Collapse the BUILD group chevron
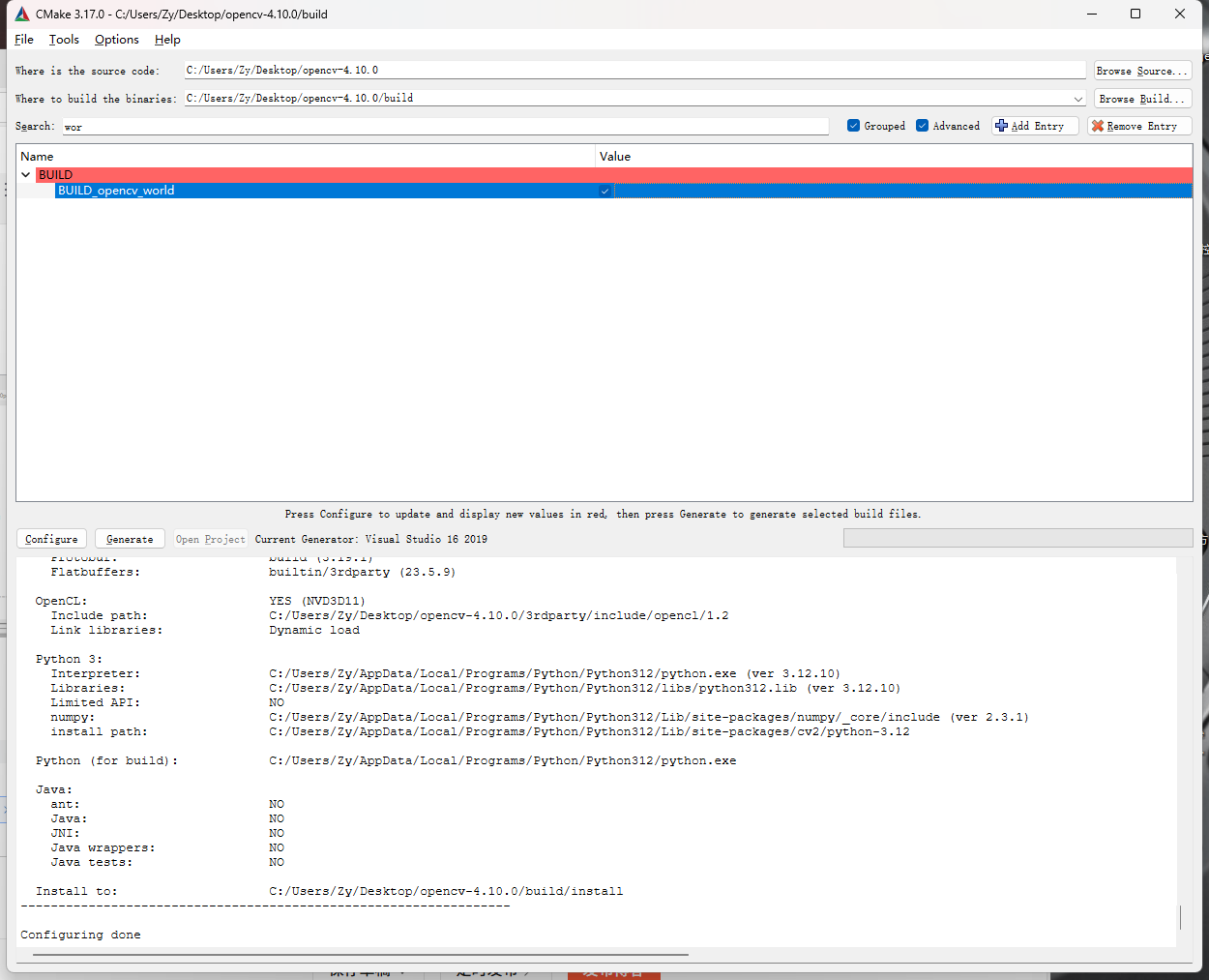This screenshot has width=1209, height=980. pyautogui.click(x=26, y=175)
